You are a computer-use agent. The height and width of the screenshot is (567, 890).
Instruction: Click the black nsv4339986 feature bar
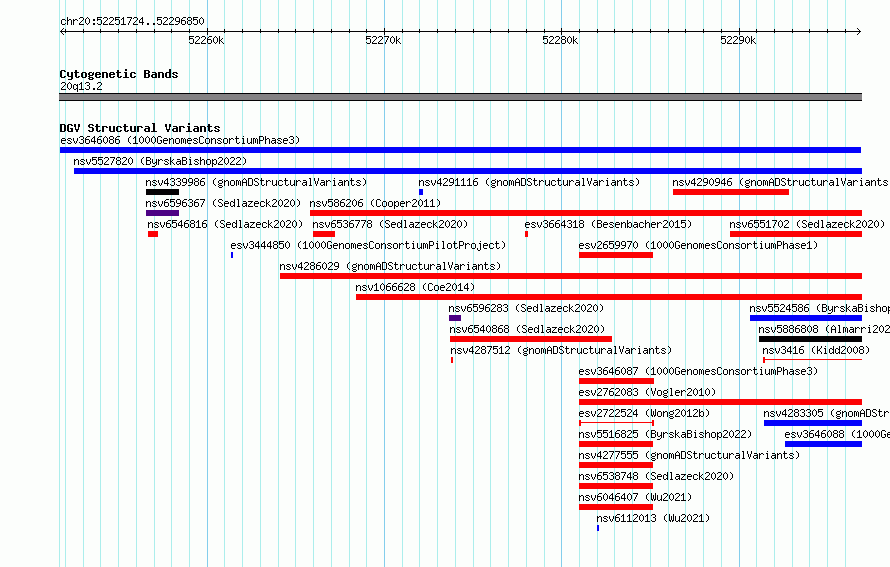[162, 192]
